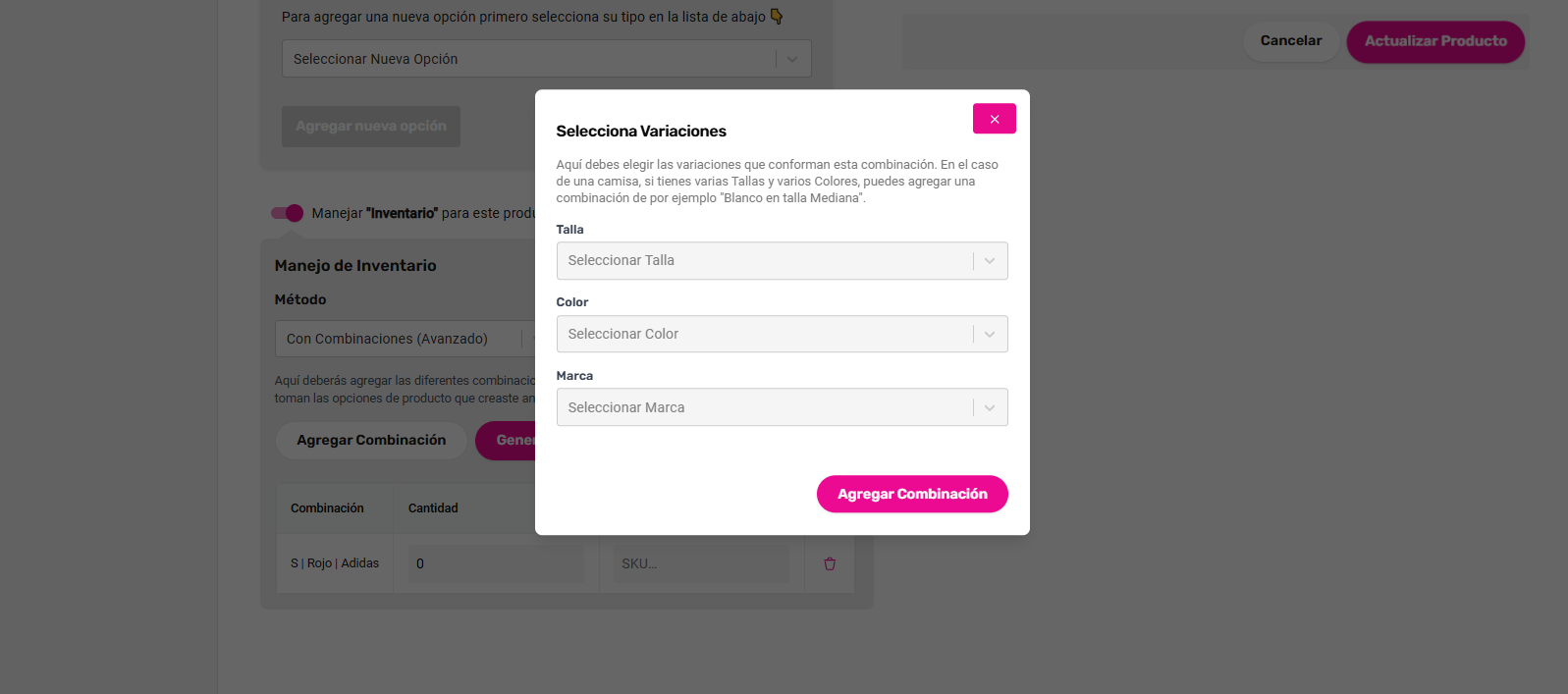Image resolution: width=1568 pixels, height=694 pixels.
Task: Toggle the Manejar Inventario switch
Action: coord(288,213)
